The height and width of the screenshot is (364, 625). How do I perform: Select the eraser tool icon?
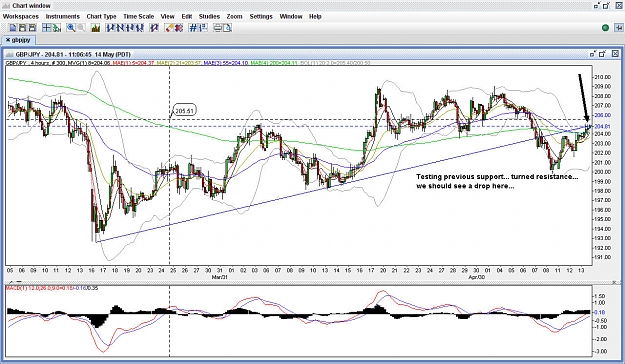coord(169,28)
